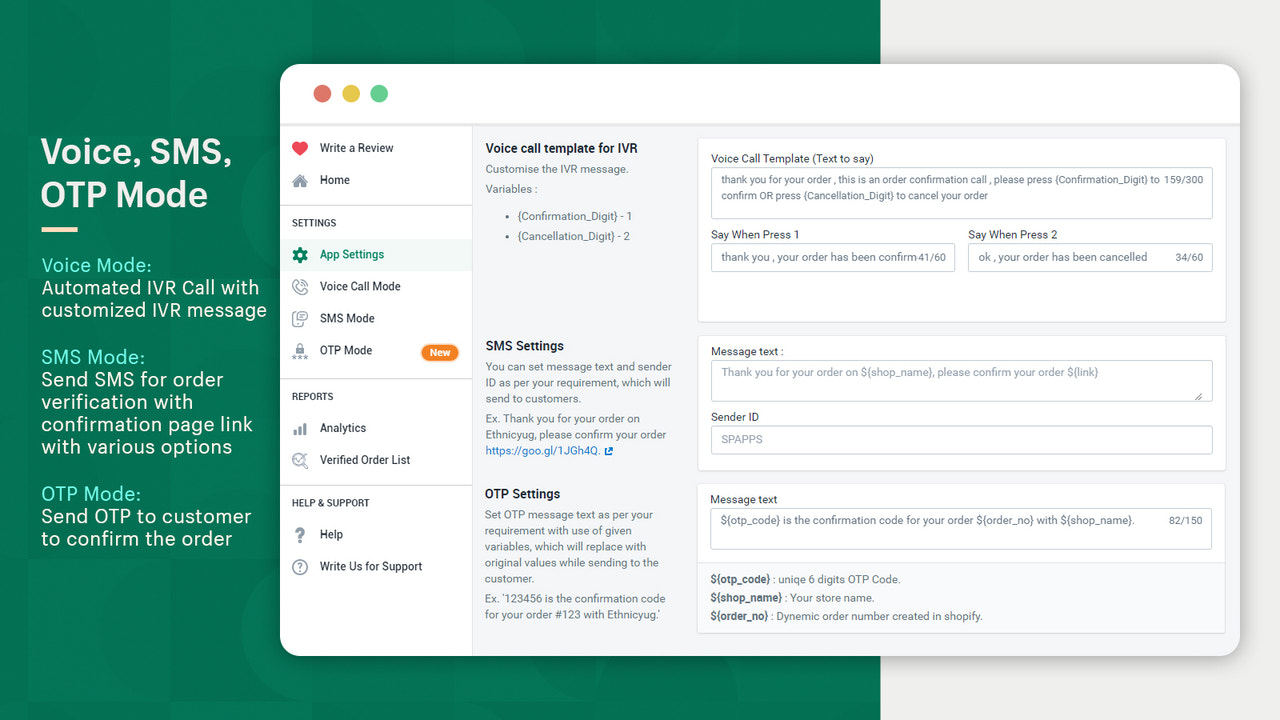
Task: Click the New badge beside OTP Mode
Action: click(440, 352)
